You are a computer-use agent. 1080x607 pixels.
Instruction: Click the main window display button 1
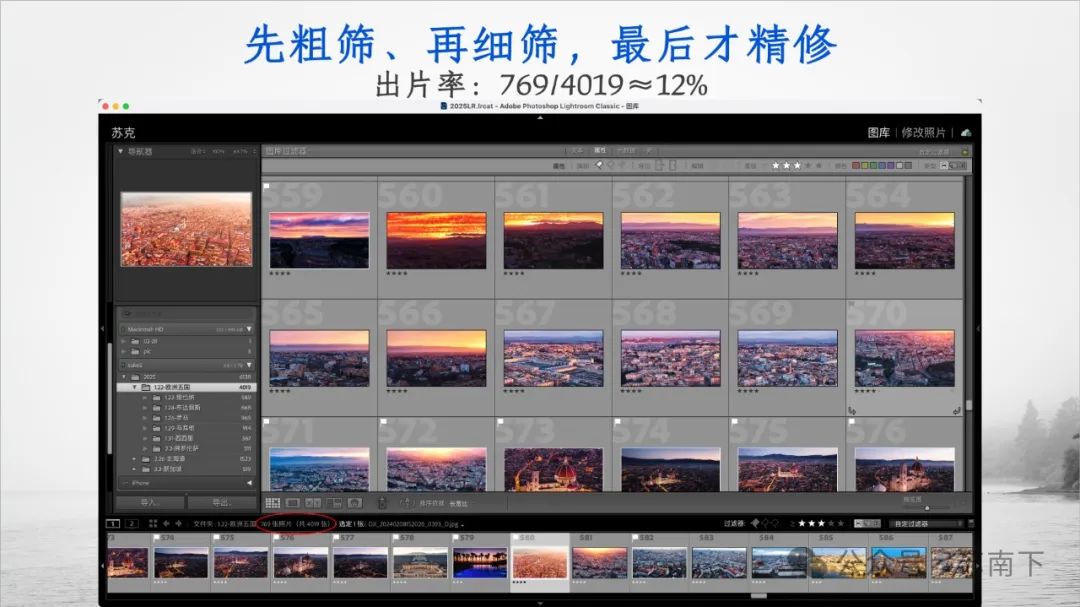[x=113, y=524]
